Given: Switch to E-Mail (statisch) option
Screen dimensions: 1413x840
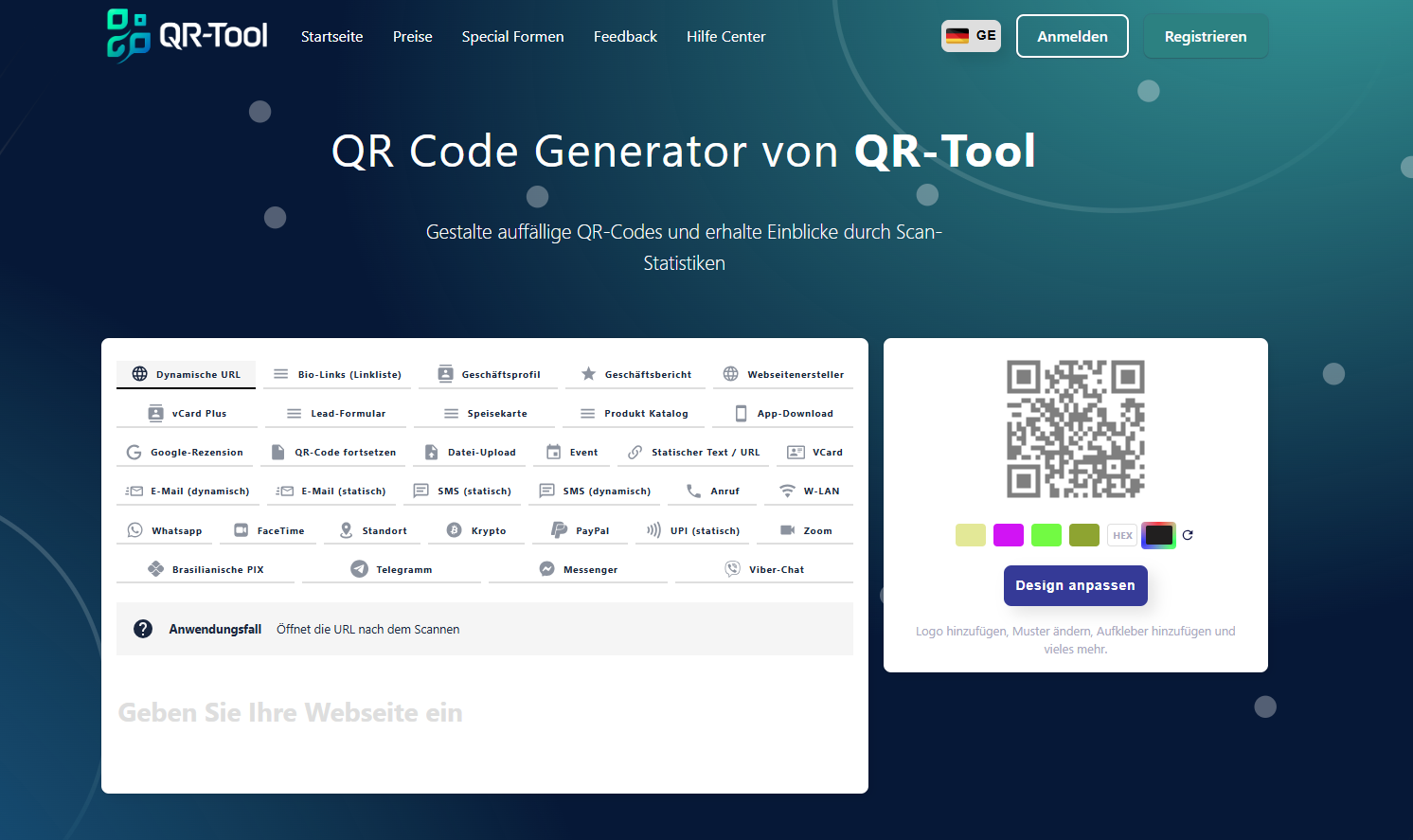Looking at the screenshot, I should [x=331, y=491].
